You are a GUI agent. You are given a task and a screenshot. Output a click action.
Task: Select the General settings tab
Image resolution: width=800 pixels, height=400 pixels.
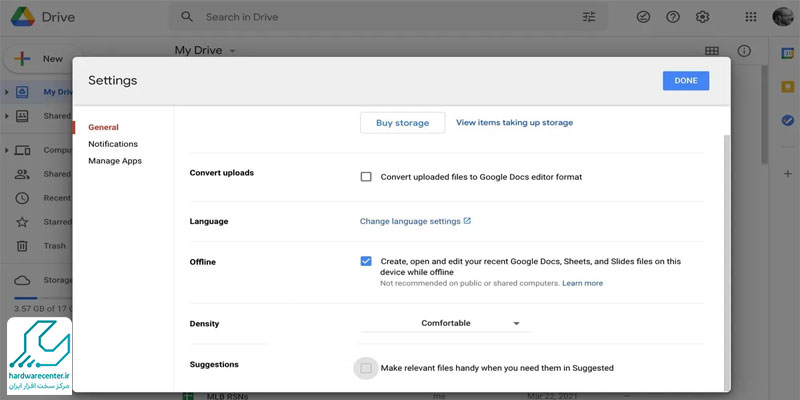(104, 127)
